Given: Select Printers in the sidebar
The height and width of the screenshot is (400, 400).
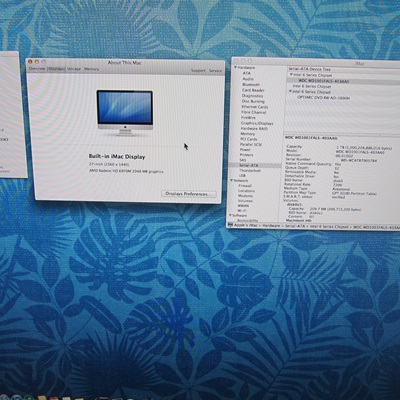Looking at the screenshot, I should point(246,155).
